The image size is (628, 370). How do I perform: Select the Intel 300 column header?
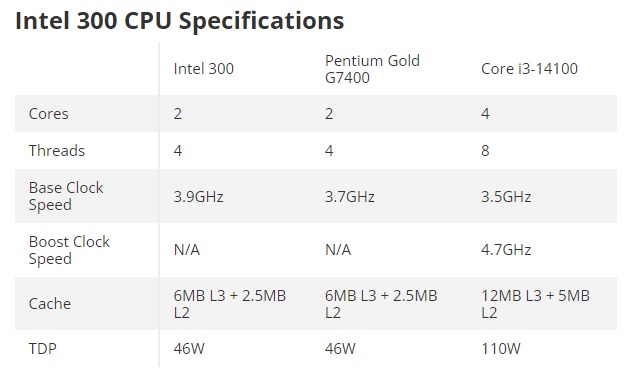click(203, 68)
